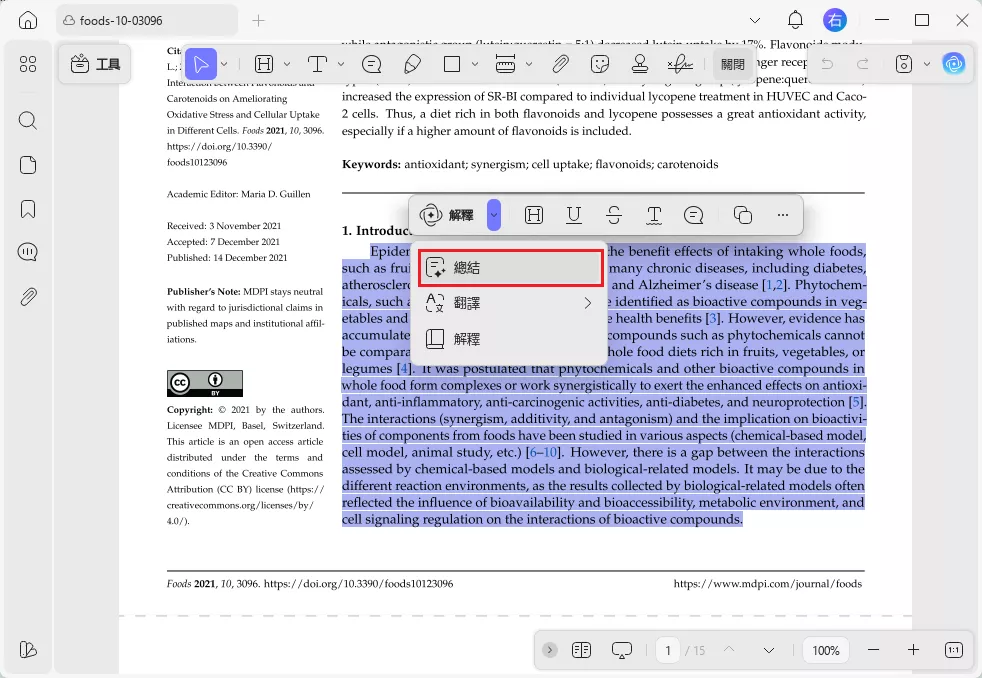
Task: Add a comment note to selected text
Action: click(x=694, y=215)
